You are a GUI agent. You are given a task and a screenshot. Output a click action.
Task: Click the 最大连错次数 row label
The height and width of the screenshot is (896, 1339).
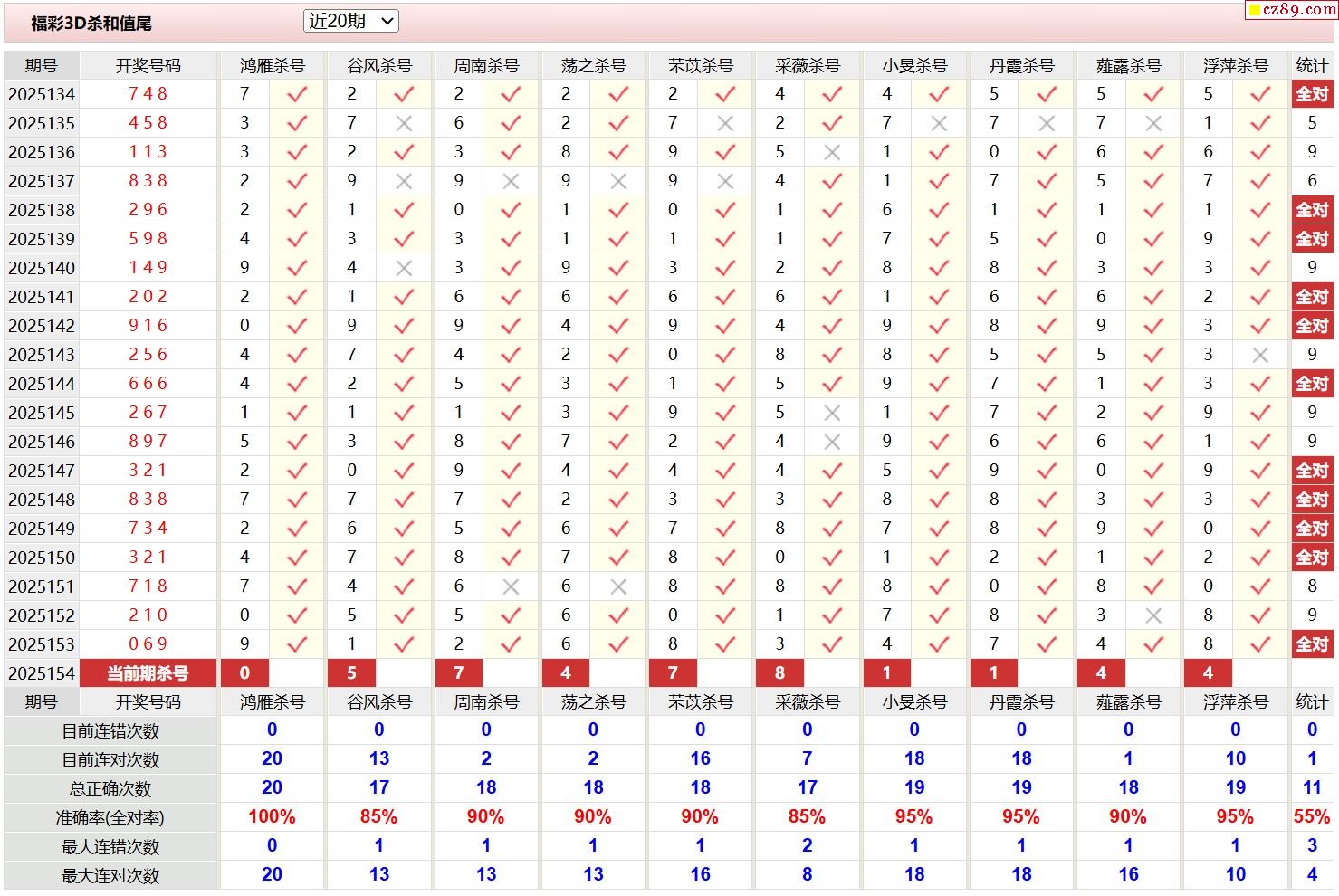point(110,847)
